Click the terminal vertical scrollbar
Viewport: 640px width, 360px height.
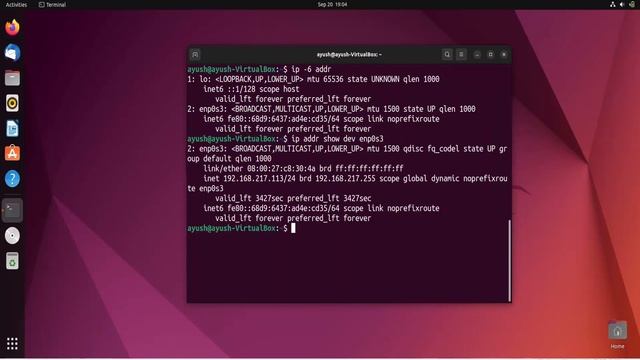click(x=509, y=260)
